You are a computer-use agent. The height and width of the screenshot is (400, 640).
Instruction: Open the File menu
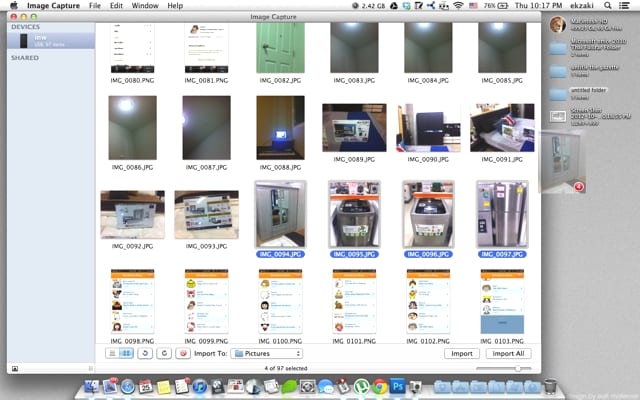coord(95,6)
